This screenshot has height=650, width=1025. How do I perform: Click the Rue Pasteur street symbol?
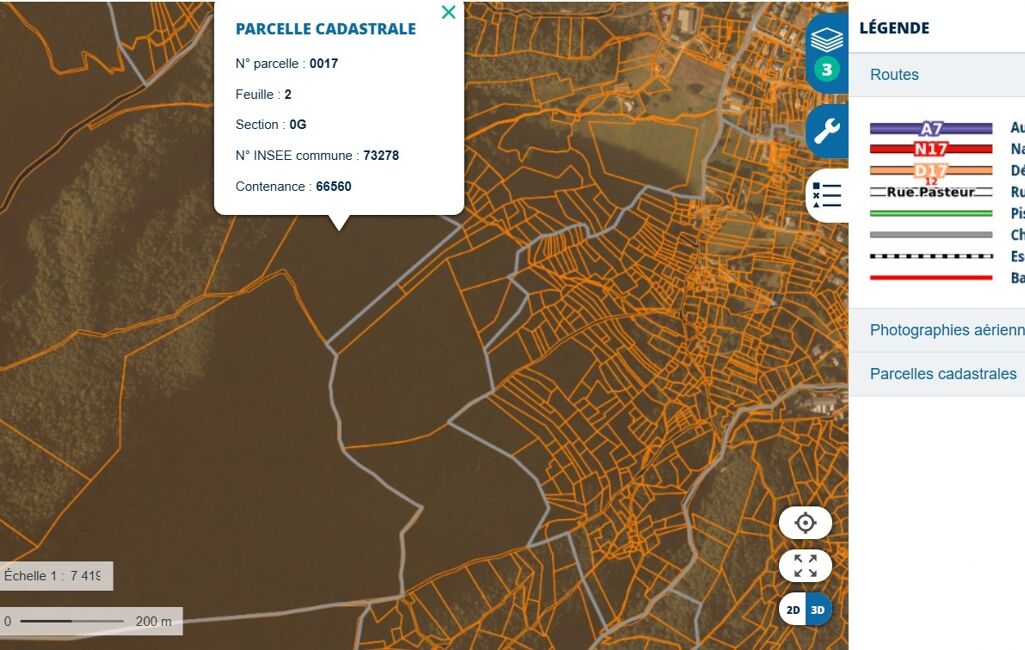(x=930, y=192)
